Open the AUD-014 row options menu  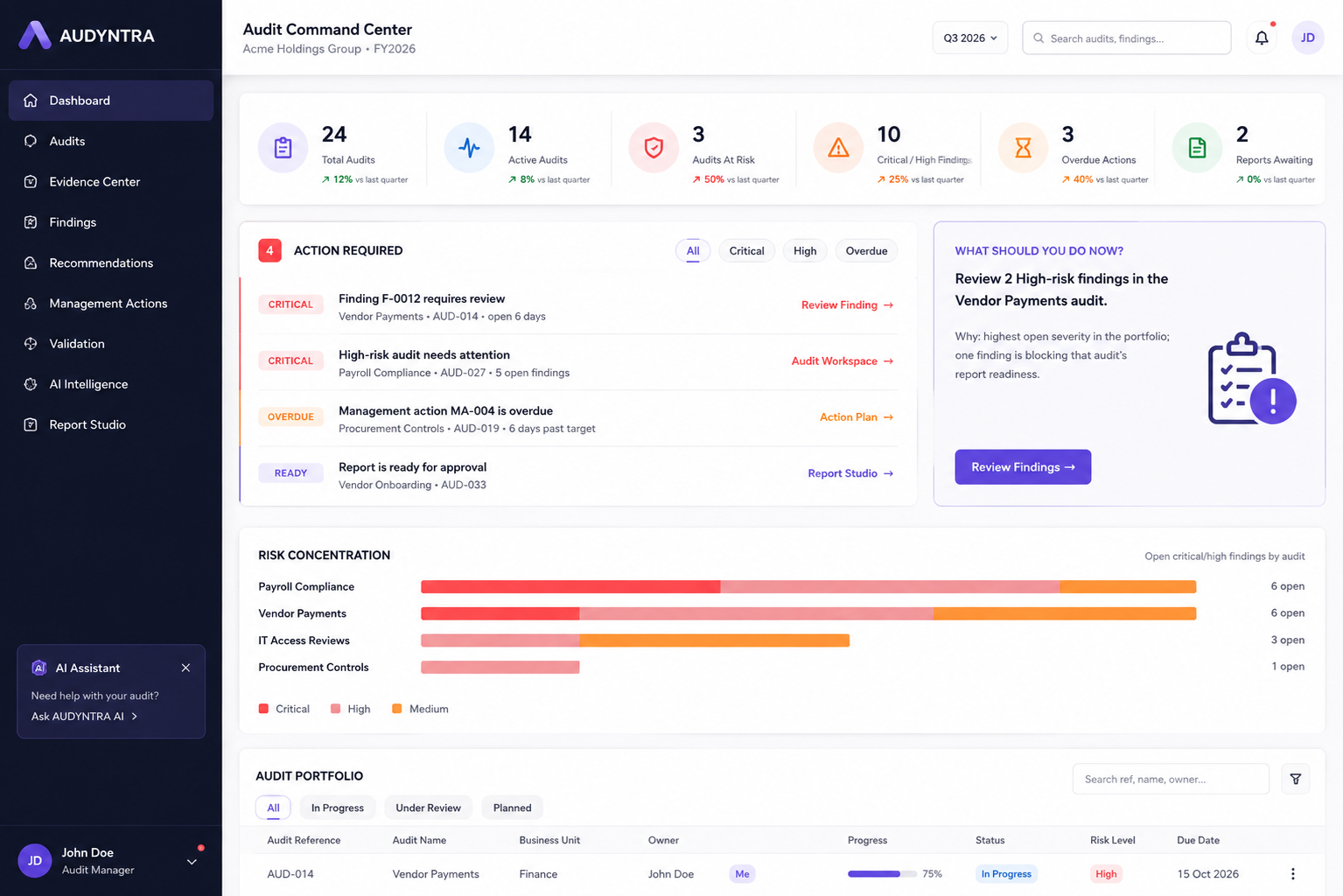tap(1292, 874)
